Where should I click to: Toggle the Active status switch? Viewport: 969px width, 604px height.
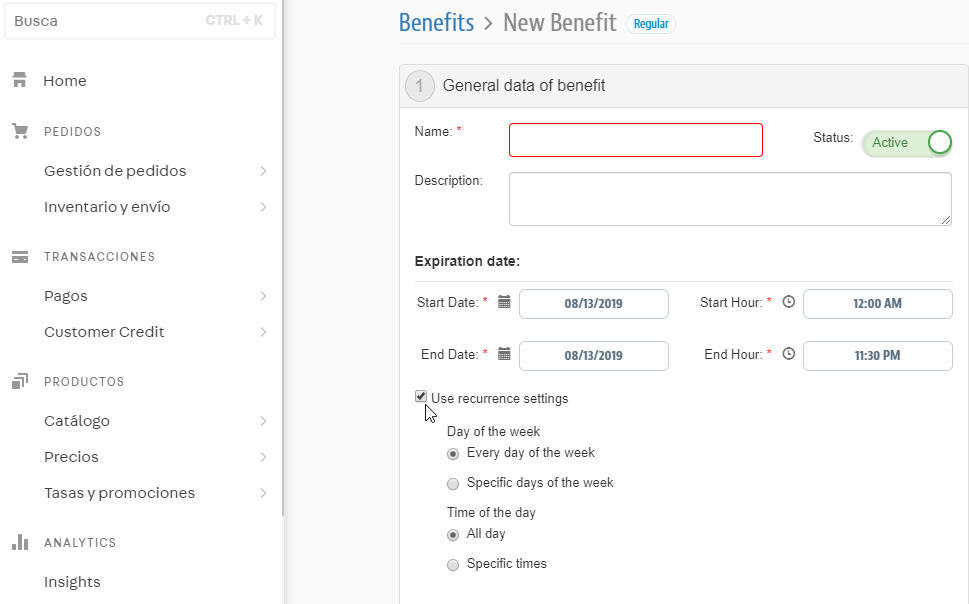(907, 143)
